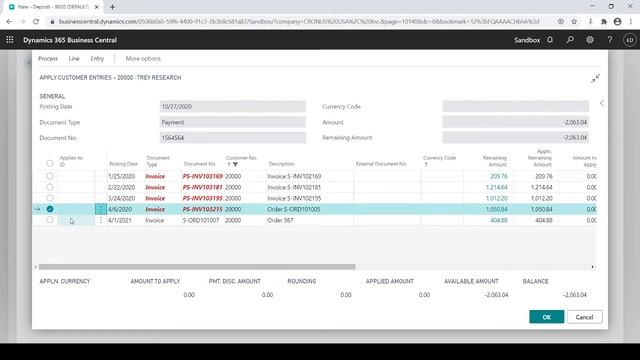This screenshot has height=360, width=640.
Task: Bookmark this page with star icon
Action: pyautogui.click(x=574, y=22)
